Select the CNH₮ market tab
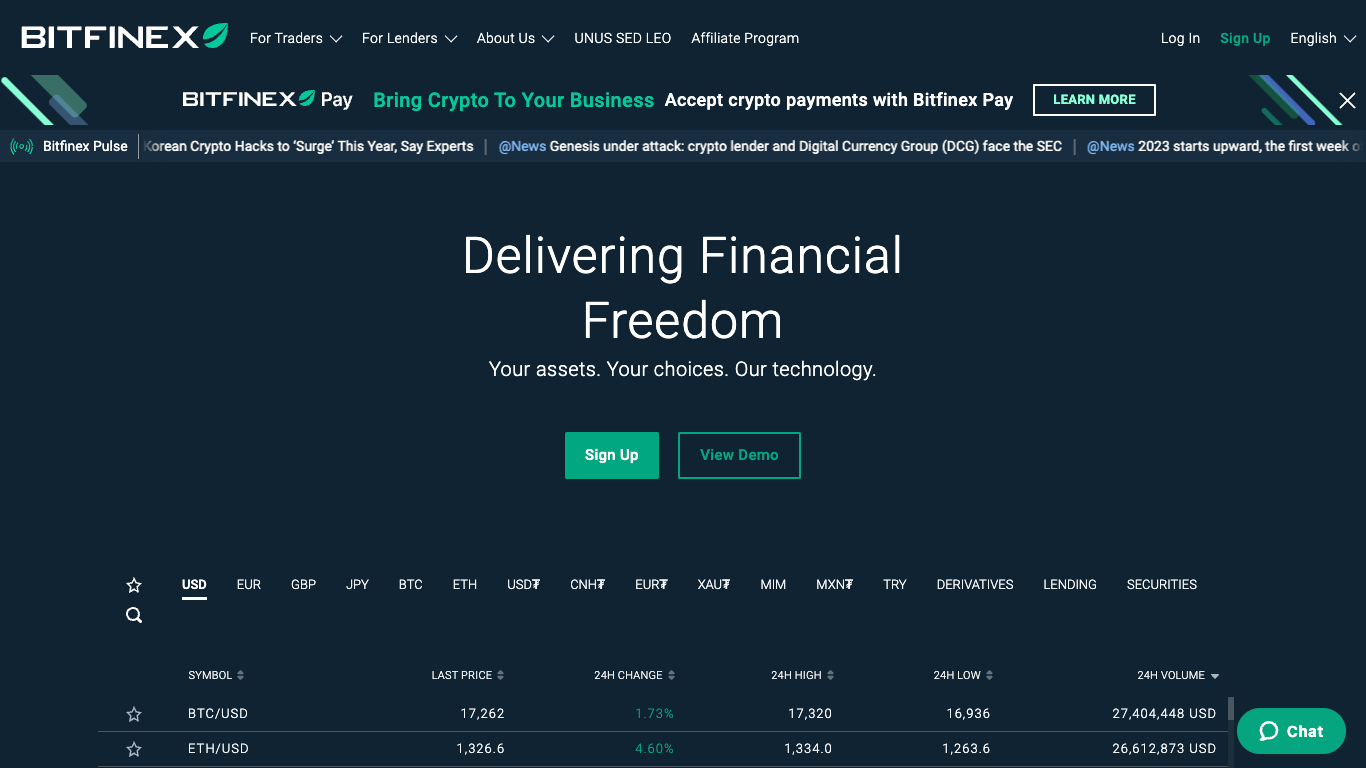This screenshot has width=1366, height=768. (588, 585)
